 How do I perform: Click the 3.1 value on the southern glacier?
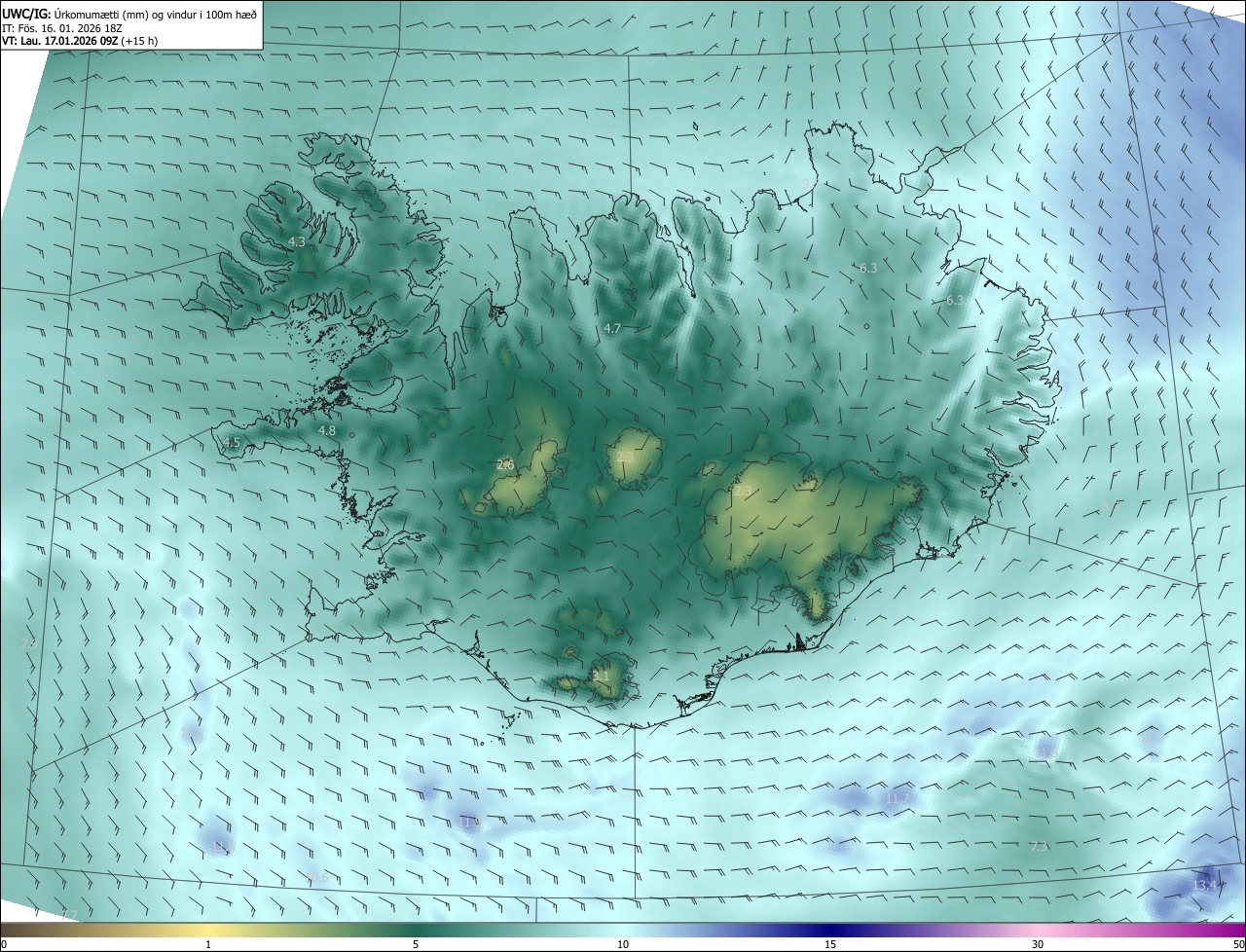[x=601, y=676]
